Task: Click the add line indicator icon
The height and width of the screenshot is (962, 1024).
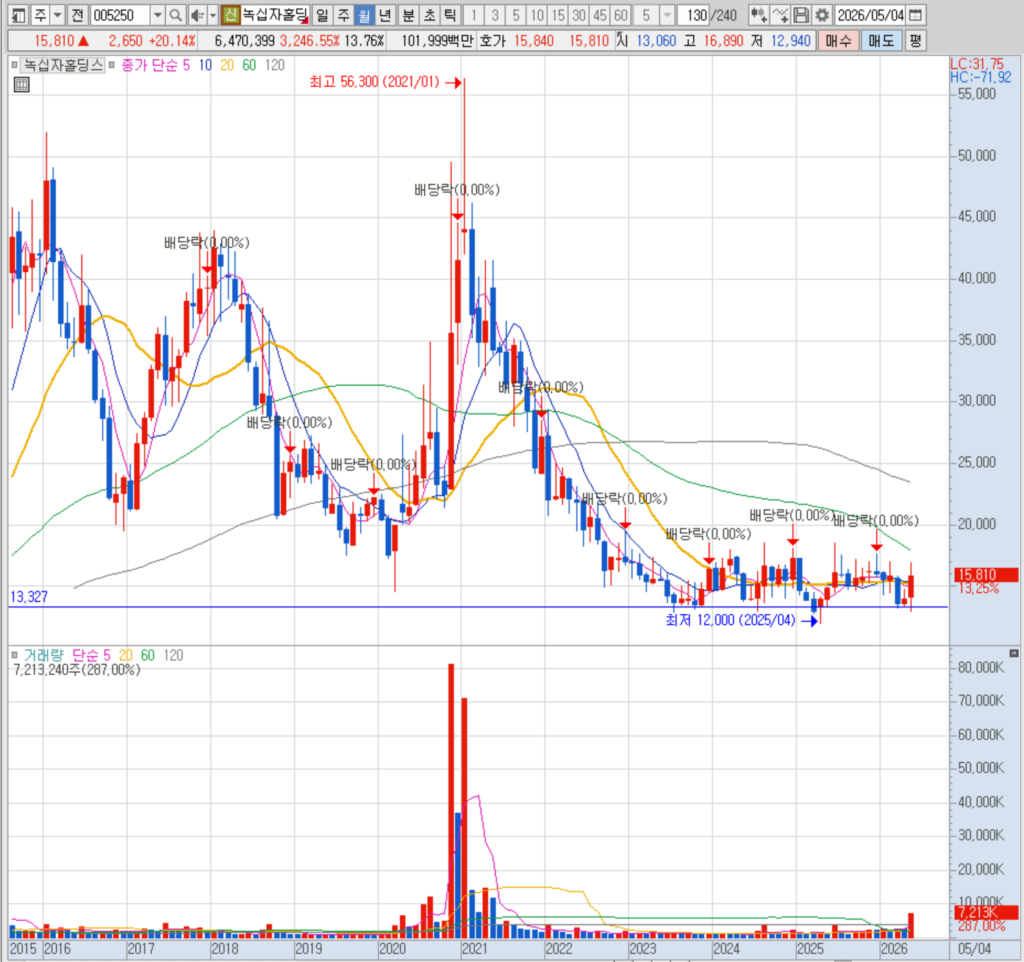Action: (x=780, y=15)
